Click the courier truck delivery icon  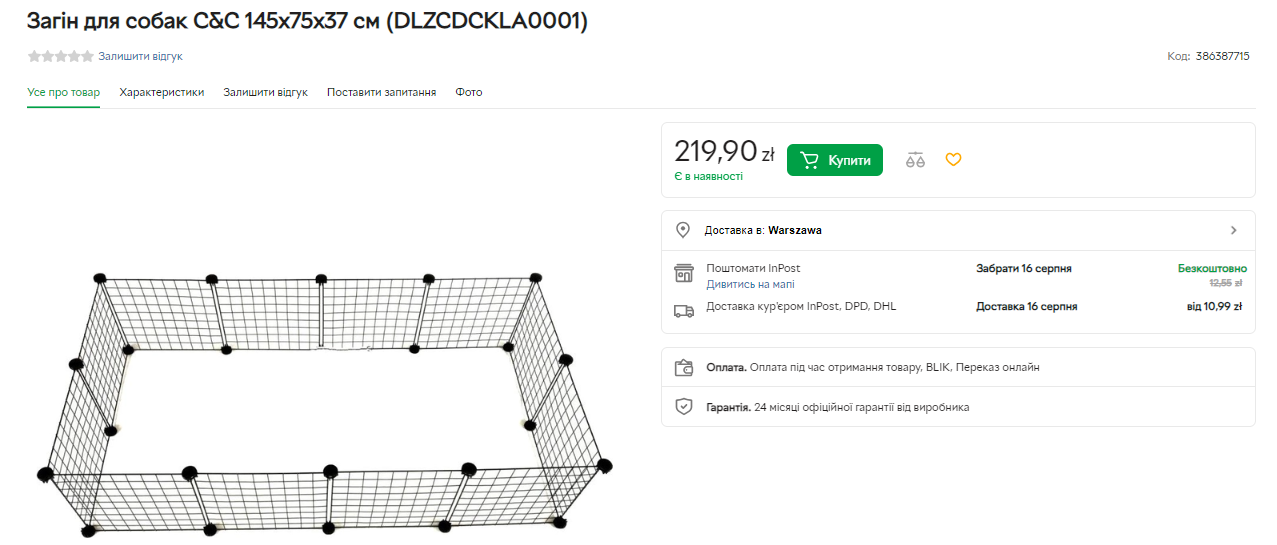click(x=684, y=310)
